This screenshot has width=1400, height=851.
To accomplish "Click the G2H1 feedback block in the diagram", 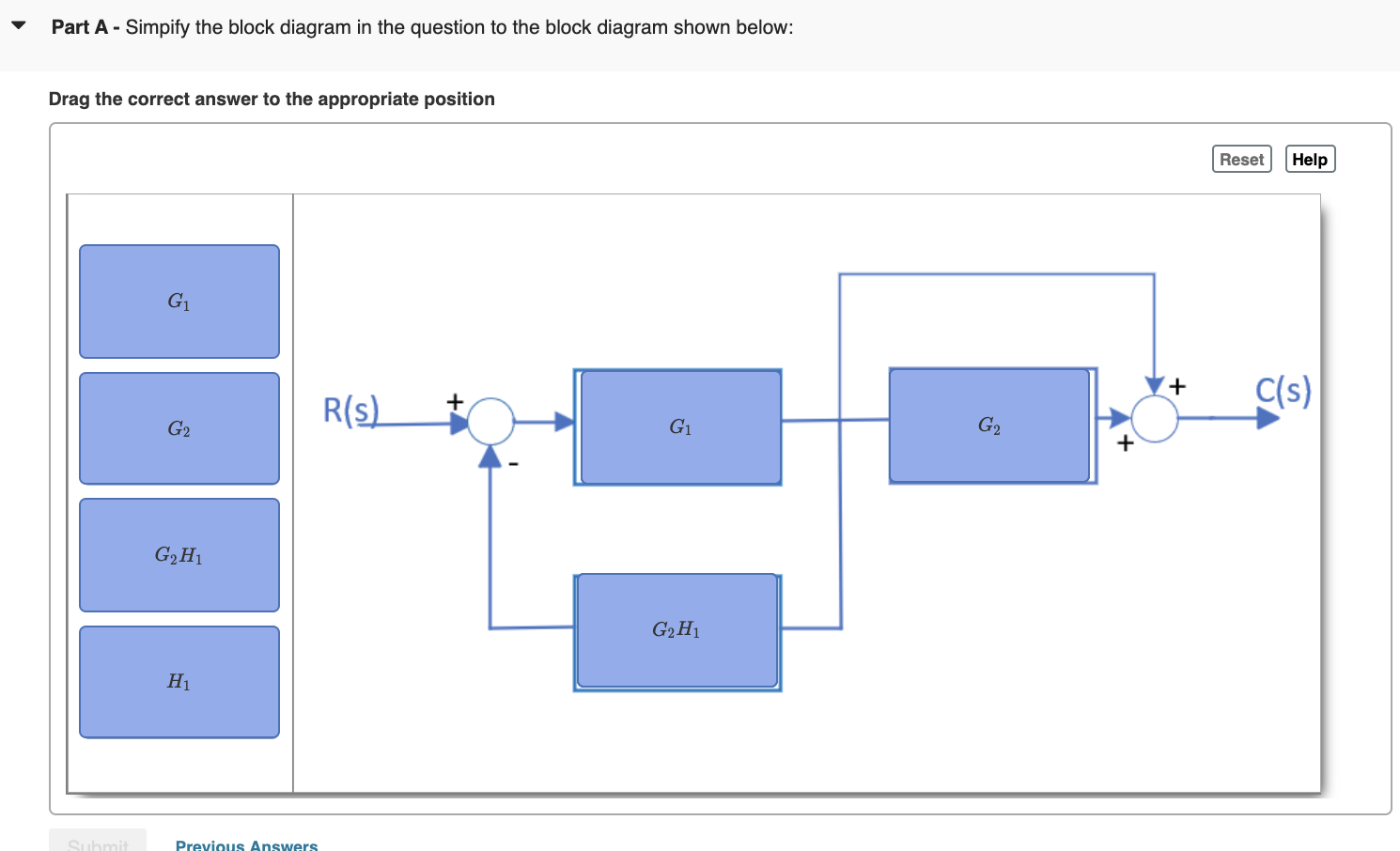I will point(677,630).
